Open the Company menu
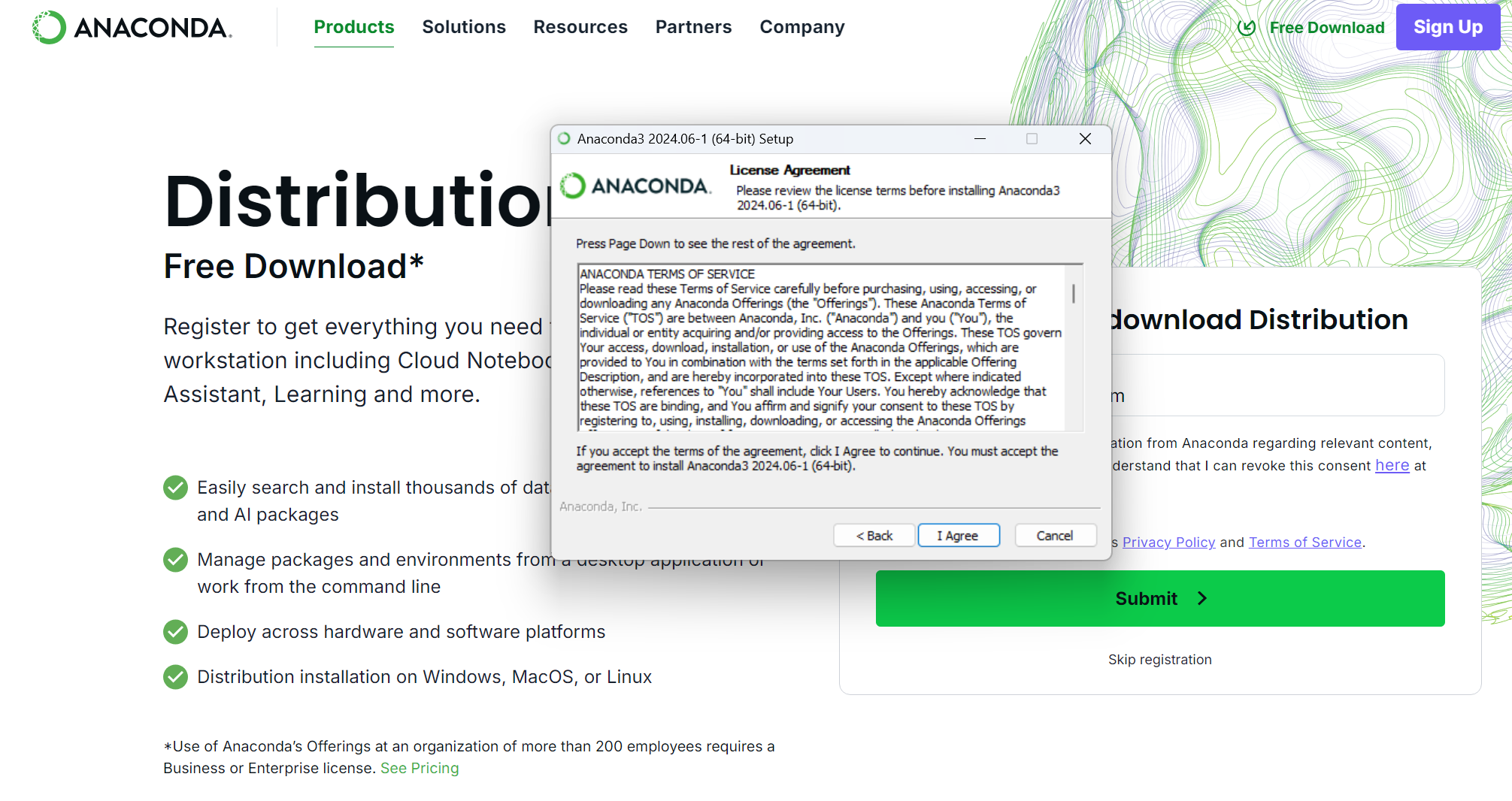This screenshot has width=1512, height=801. [x=802, y=27]
